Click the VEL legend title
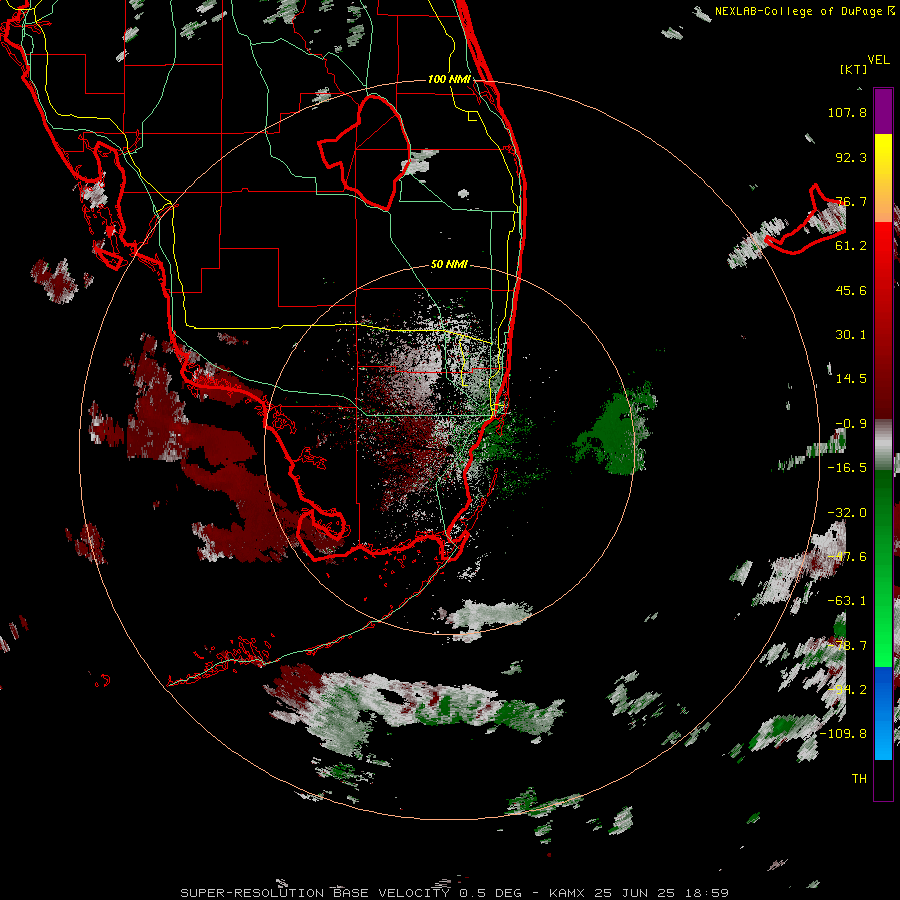This screenshot has width=900, height=900. point(879,60)
